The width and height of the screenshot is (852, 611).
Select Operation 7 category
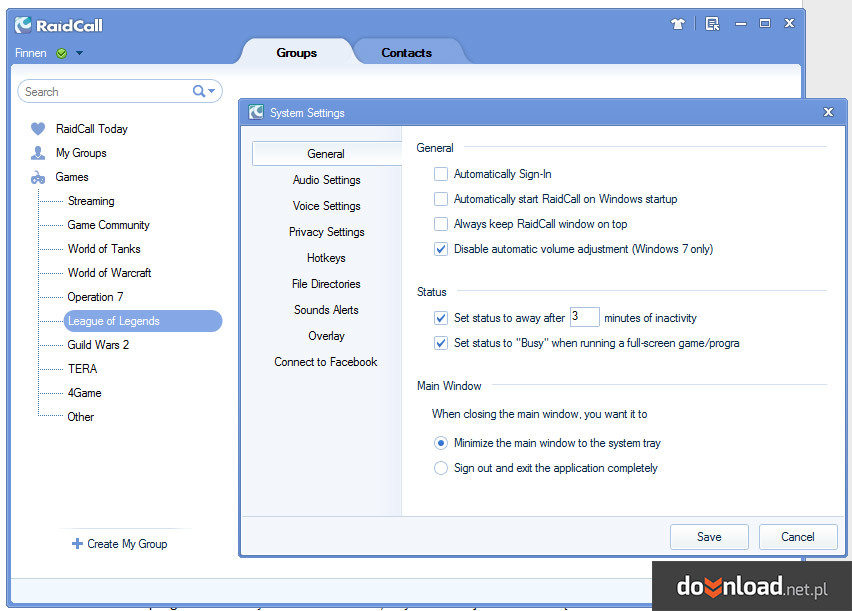pyautogui.click(x=95, y=297)
